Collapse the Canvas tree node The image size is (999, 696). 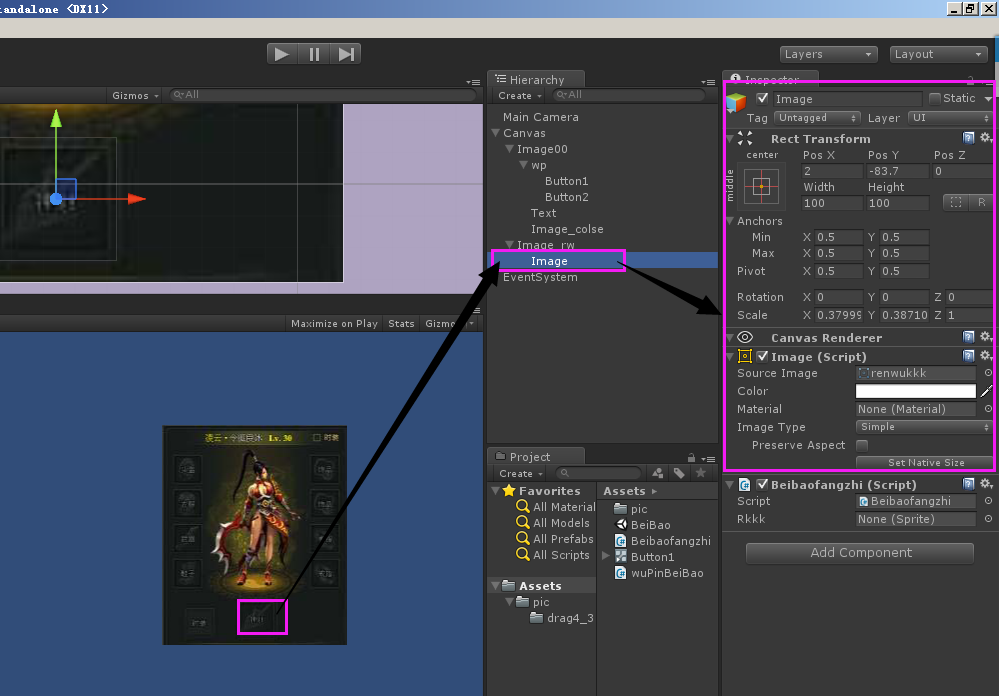pyautogui.click(x=495, y=133)
